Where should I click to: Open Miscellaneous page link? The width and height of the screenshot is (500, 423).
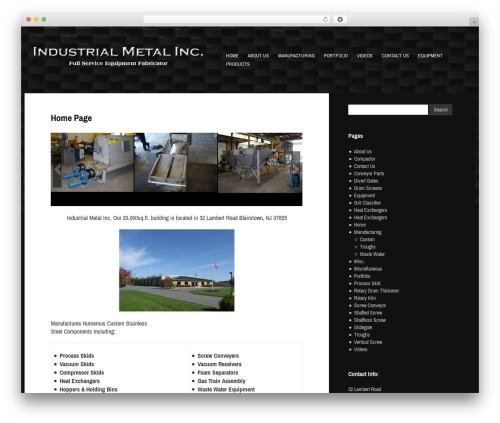[368, 269]
